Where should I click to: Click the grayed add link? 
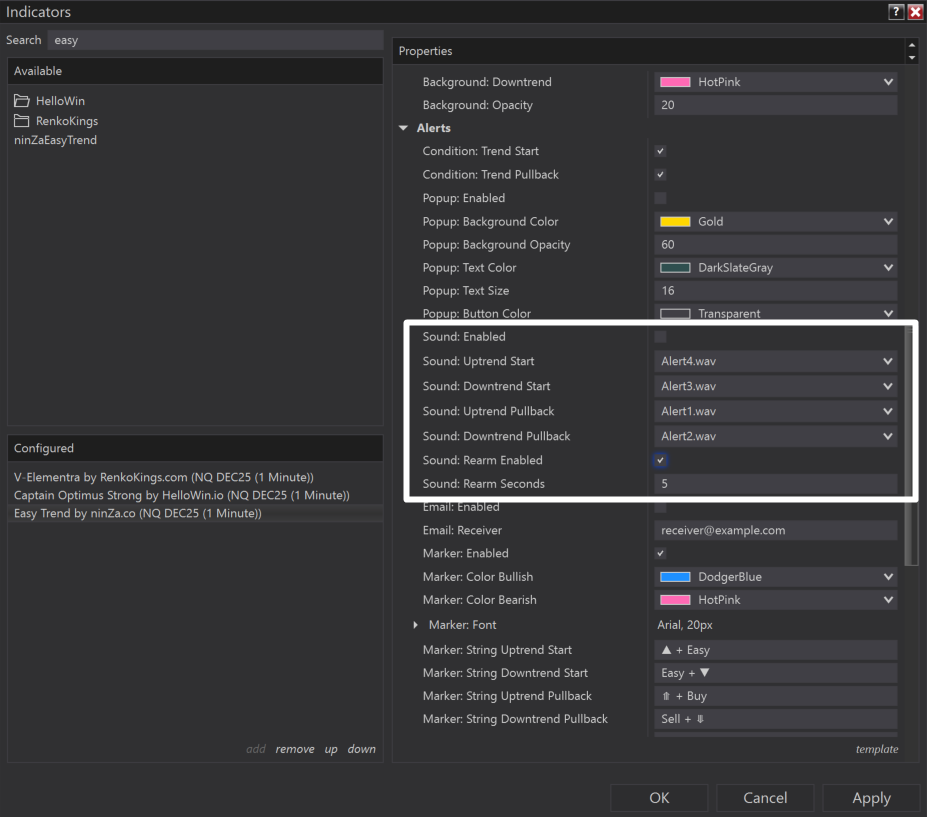(255, 749)
